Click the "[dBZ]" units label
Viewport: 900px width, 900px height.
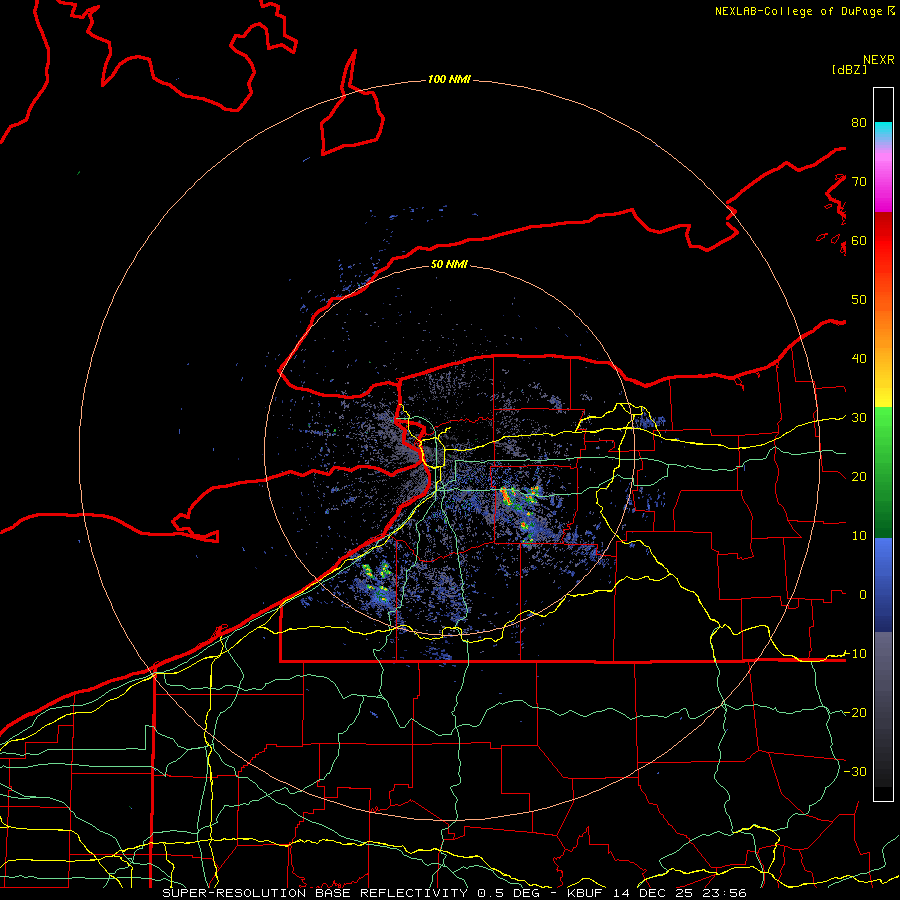coord(849,69)
